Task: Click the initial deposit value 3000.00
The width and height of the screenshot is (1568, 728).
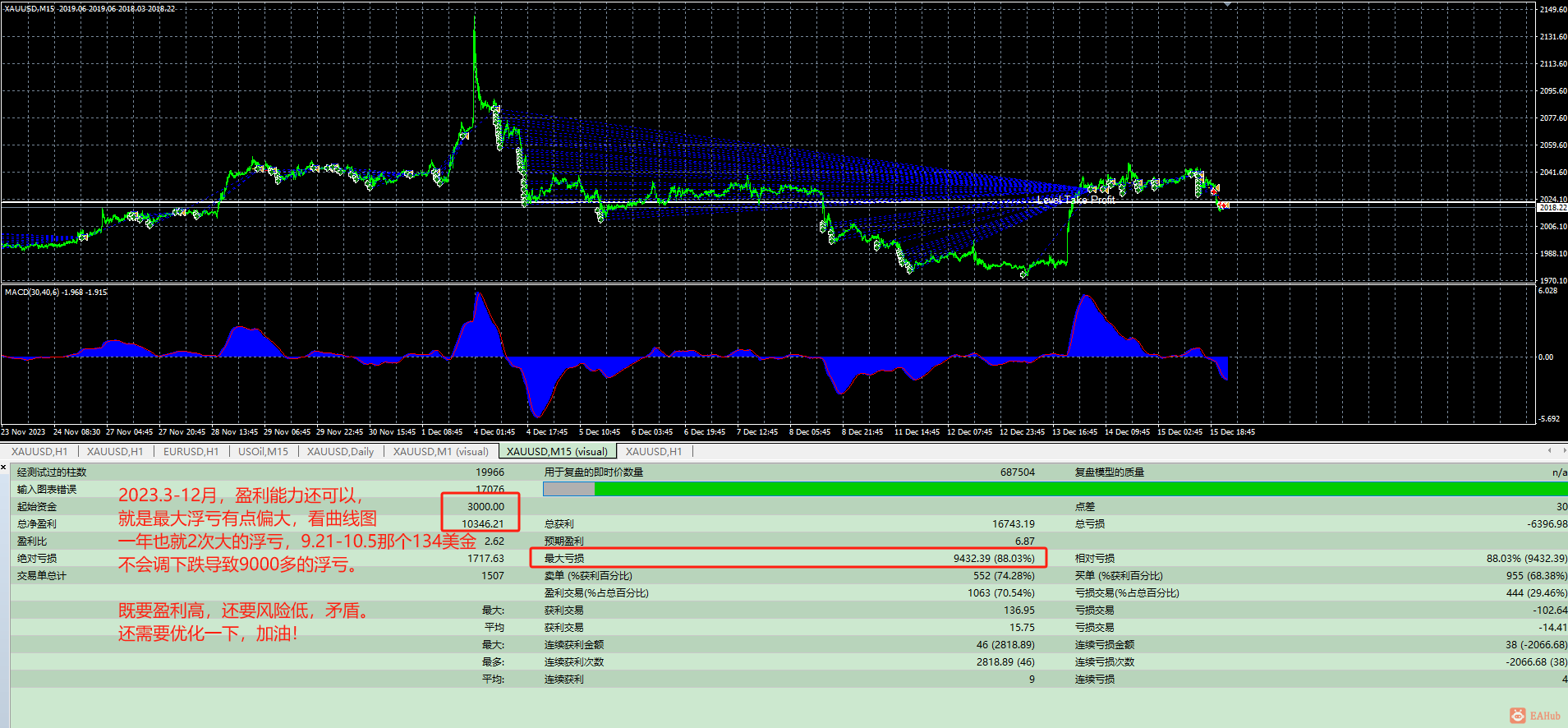Action: (x=486, y=507)
